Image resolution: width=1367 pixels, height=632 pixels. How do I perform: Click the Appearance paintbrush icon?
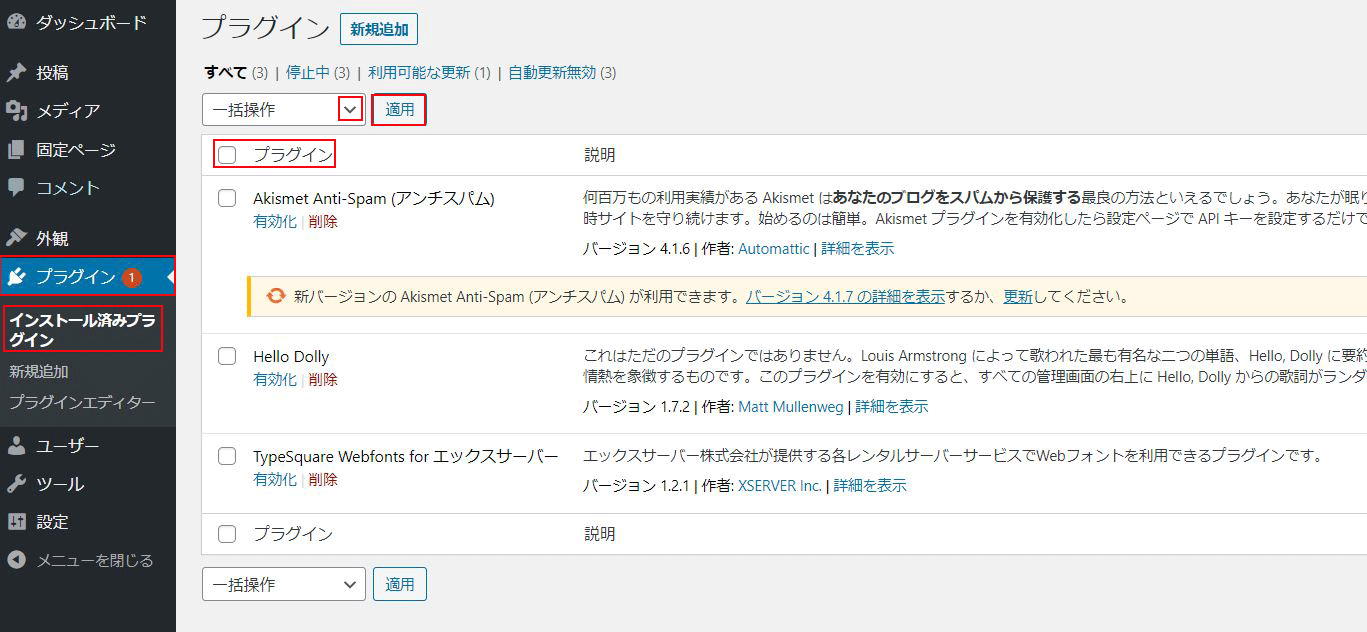[16, 238]
